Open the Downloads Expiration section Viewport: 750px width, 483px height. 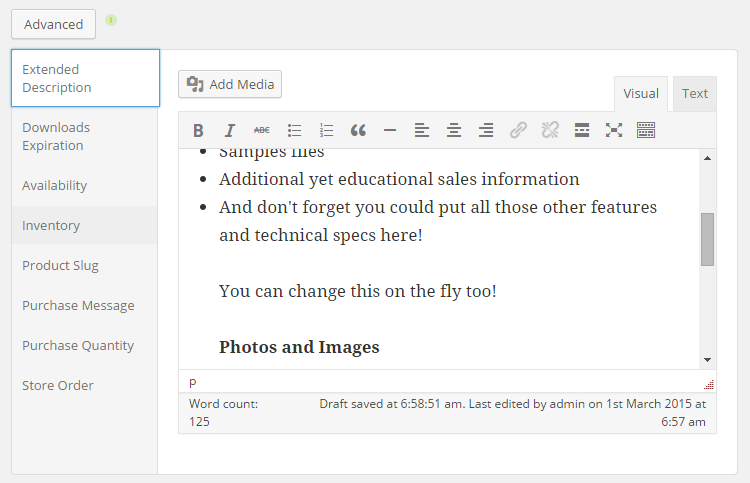(x=85, y=136)
